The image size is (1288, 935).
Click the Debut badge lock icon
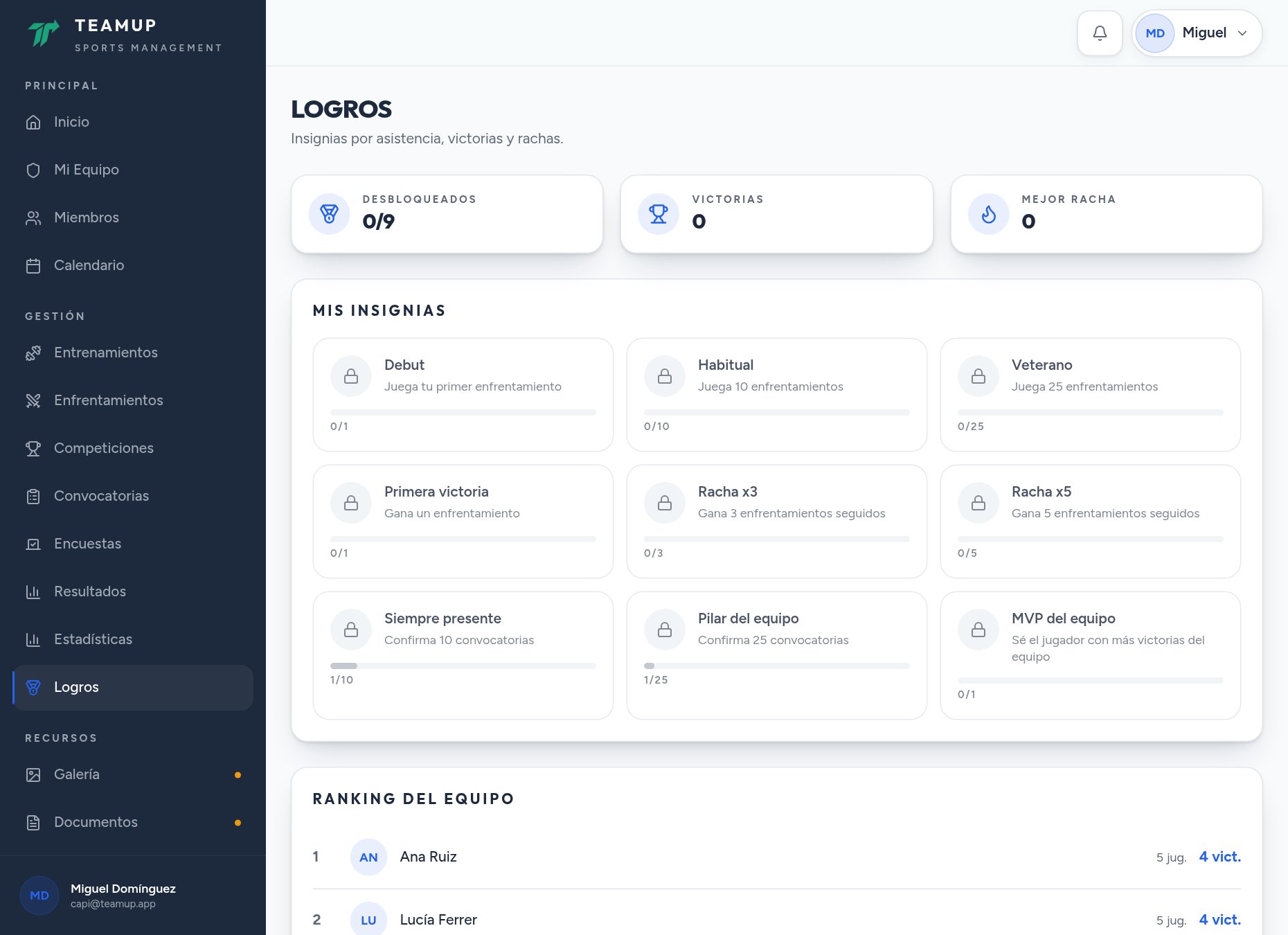(351, 376)
